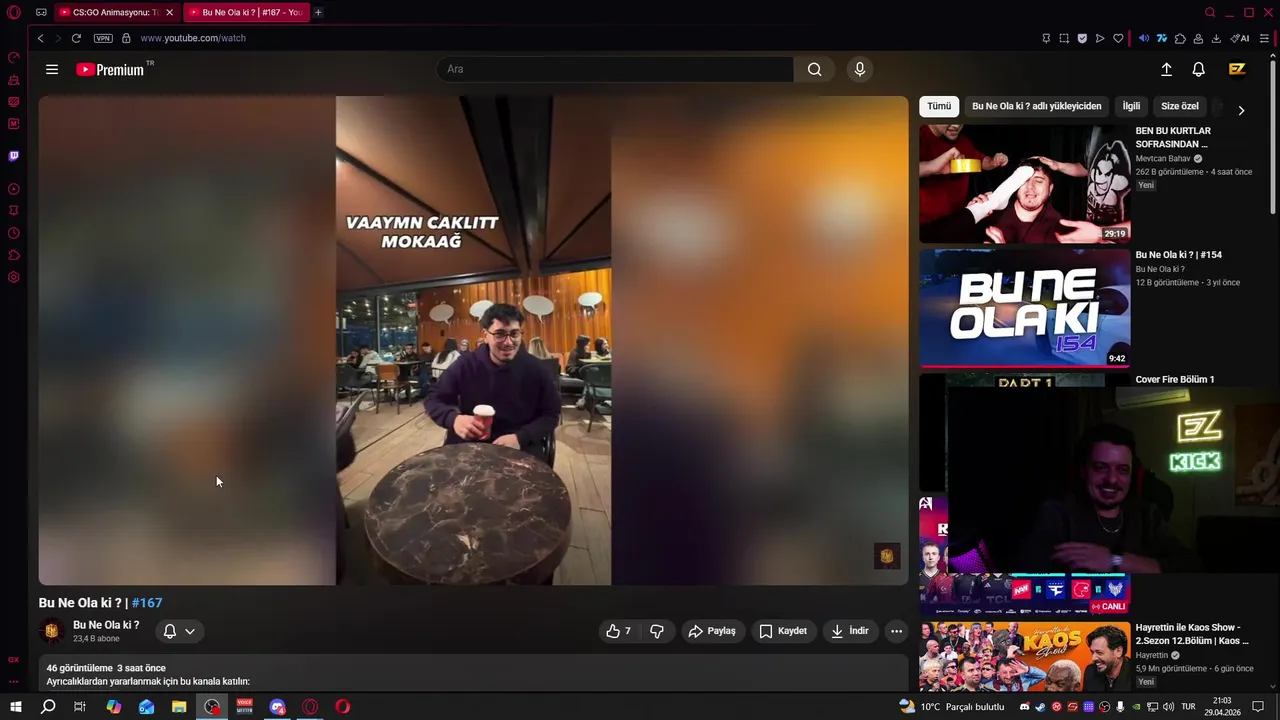Open Twitch in Opera sidebar
This screenshot has height=720, width=1280.
[x=14, y=156]
